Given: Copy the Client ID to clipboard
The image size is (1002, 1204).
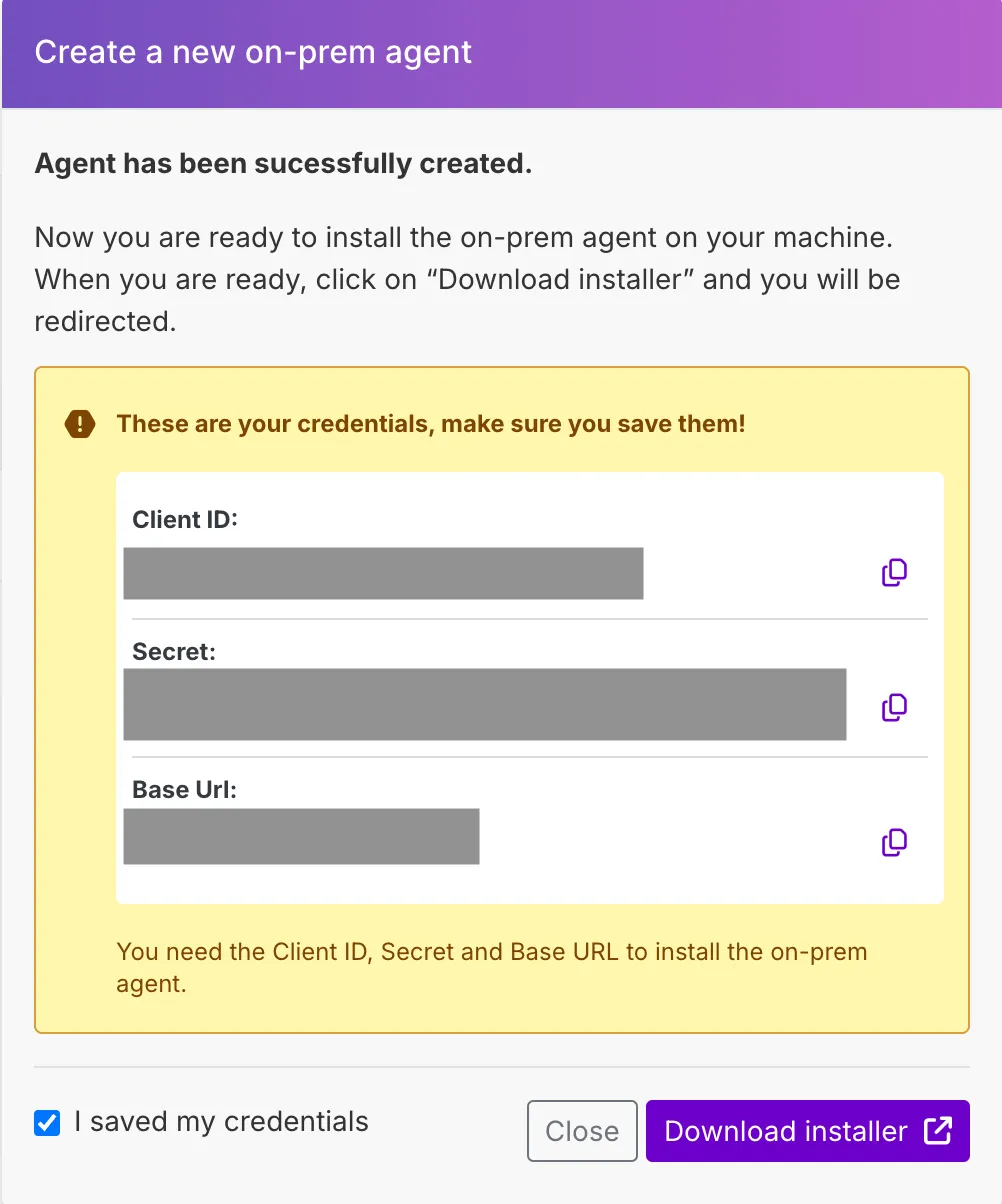Looking at the screenshot, I should 894,573.
